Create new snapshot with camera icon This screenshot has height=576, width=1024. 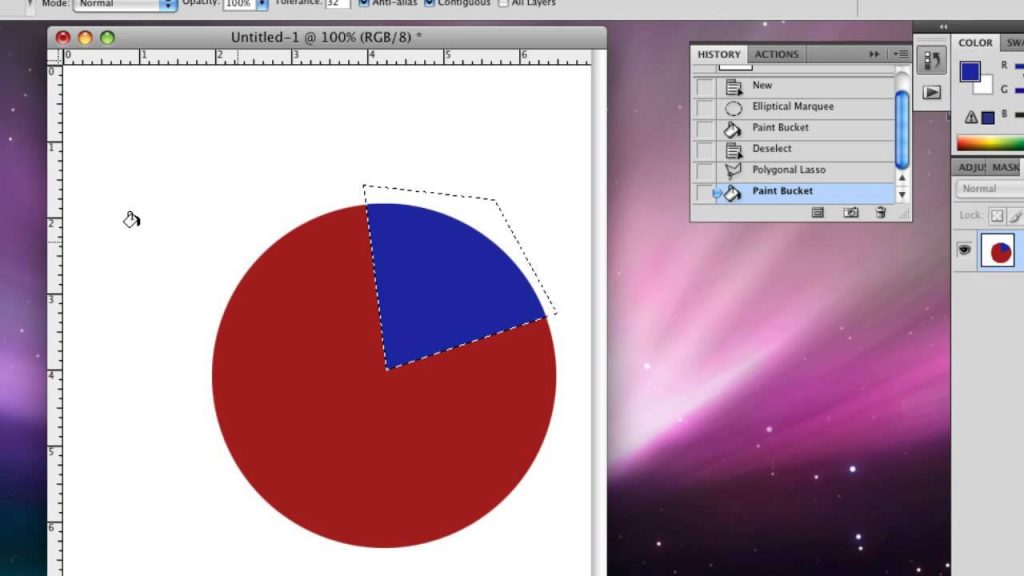coord(851,212)
